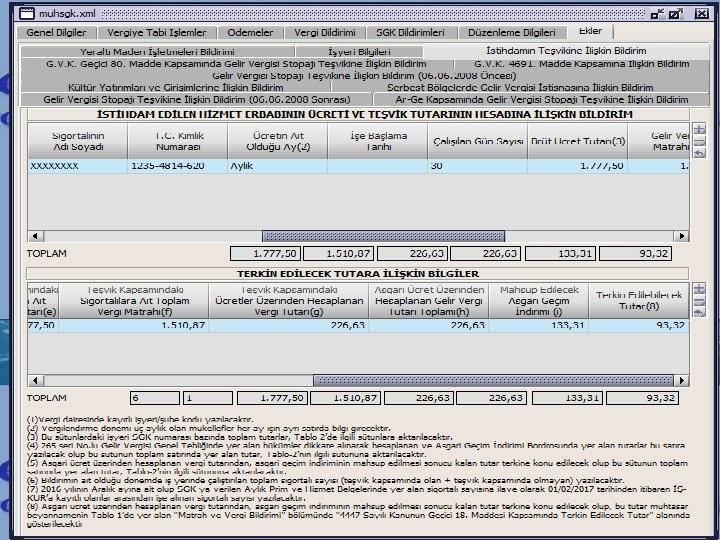Select the SGK Bildirimleri tab

point(411,33)
